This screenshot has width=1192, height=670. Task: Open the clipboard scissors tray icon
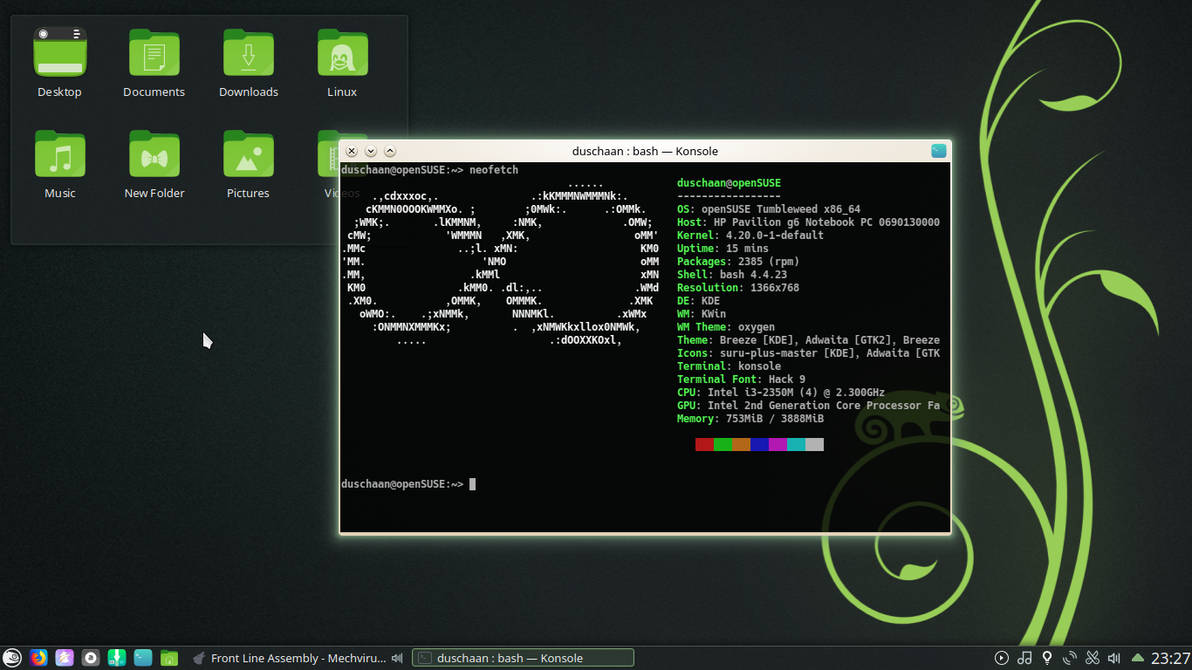click(x=1092, y=658)
